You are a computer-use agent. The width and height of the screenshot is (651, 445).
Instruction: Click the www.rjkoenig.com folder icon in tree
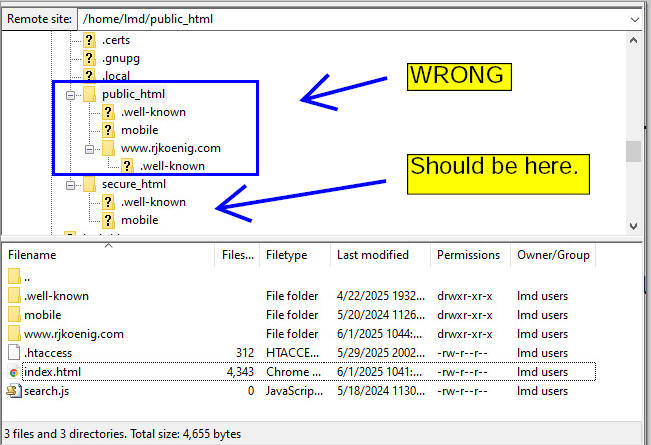pos(108,148)
